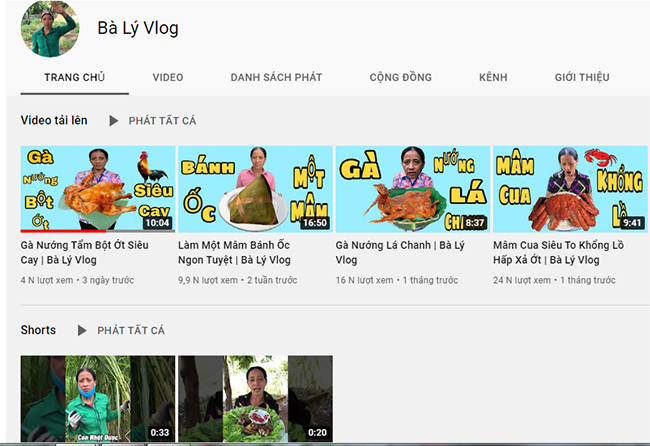Image resolution: width=650 pixels, height=446 pixels.
Task: Click the Bà Lý Vlog channel avatar
Action: pyautogui.click(x=49, y=26)
